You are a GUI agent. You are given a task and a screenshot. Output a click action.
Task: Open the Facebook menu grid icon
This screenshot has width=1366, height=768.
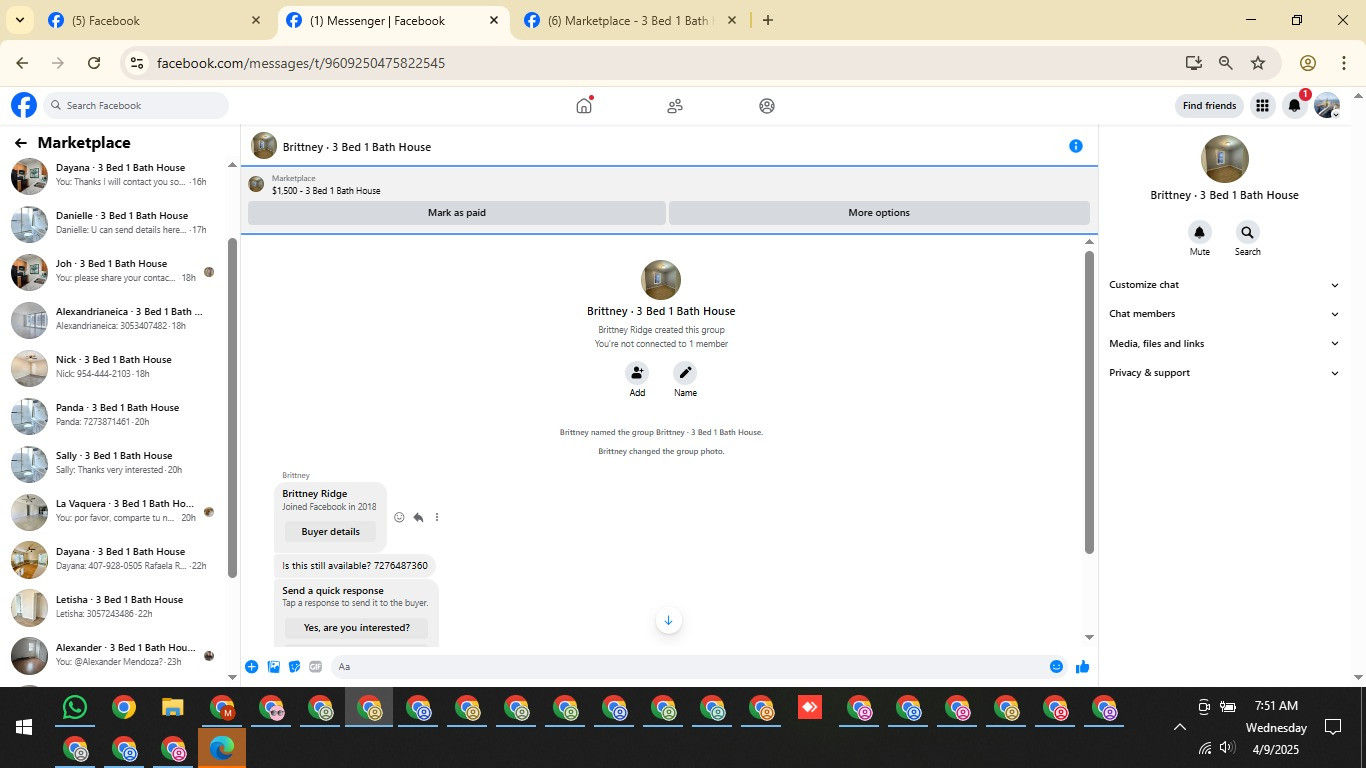pos(1262,105)
